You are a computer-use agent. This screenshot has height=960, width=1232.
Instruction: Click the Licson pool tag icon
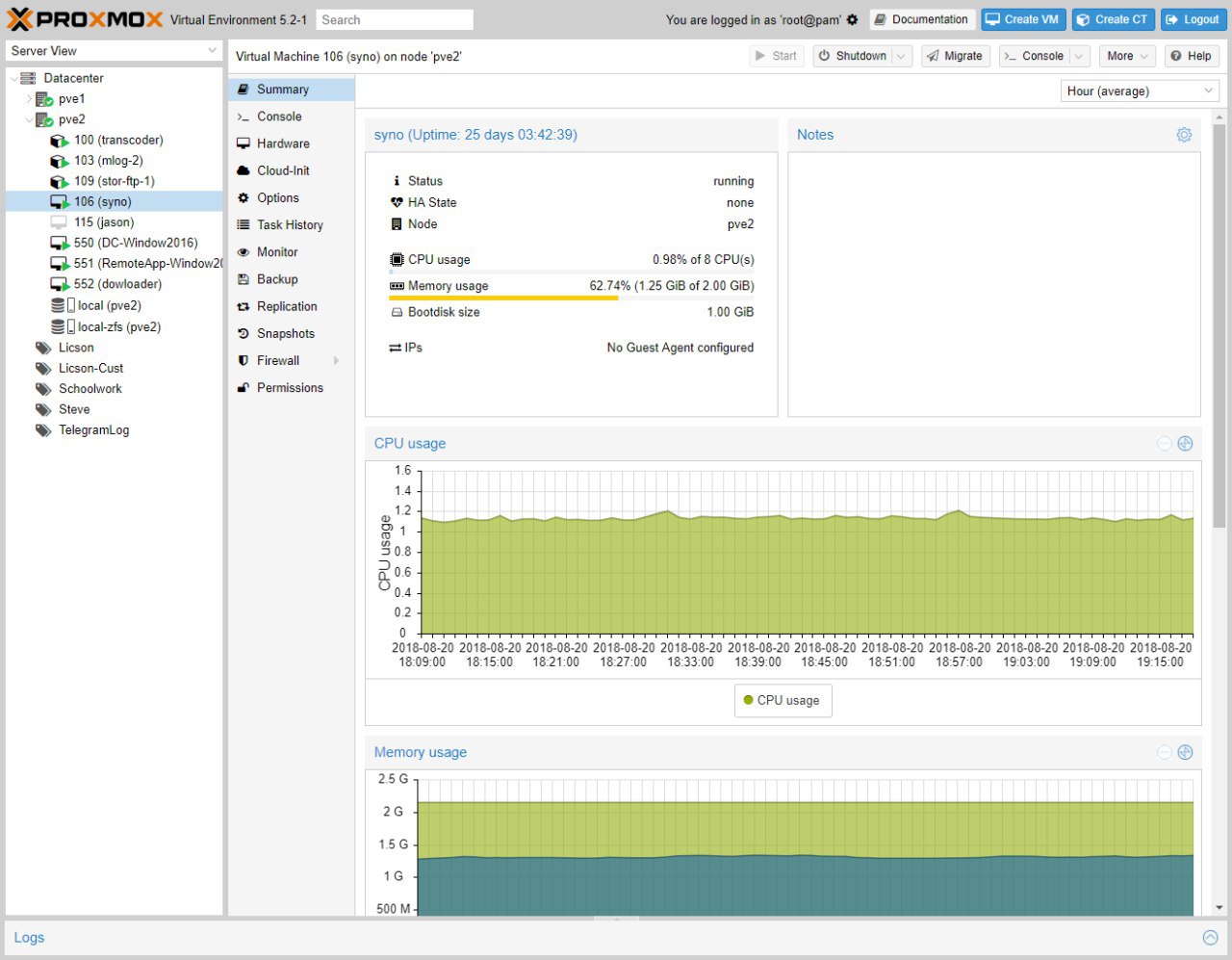[x=43, y=348]
